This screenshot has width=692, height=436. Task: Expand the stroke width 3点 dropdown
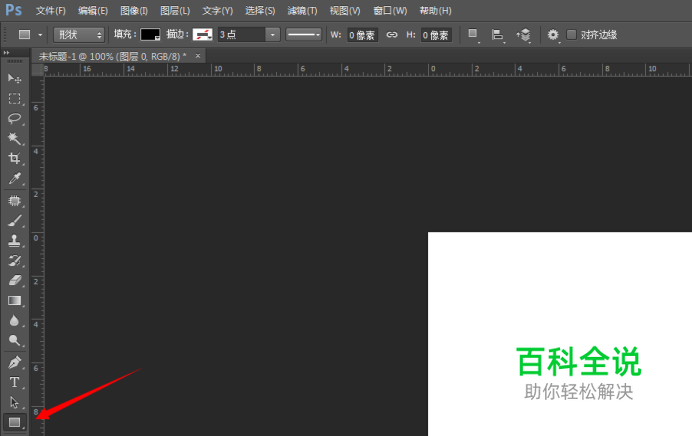pyautogui.click(x=272, y=34)
